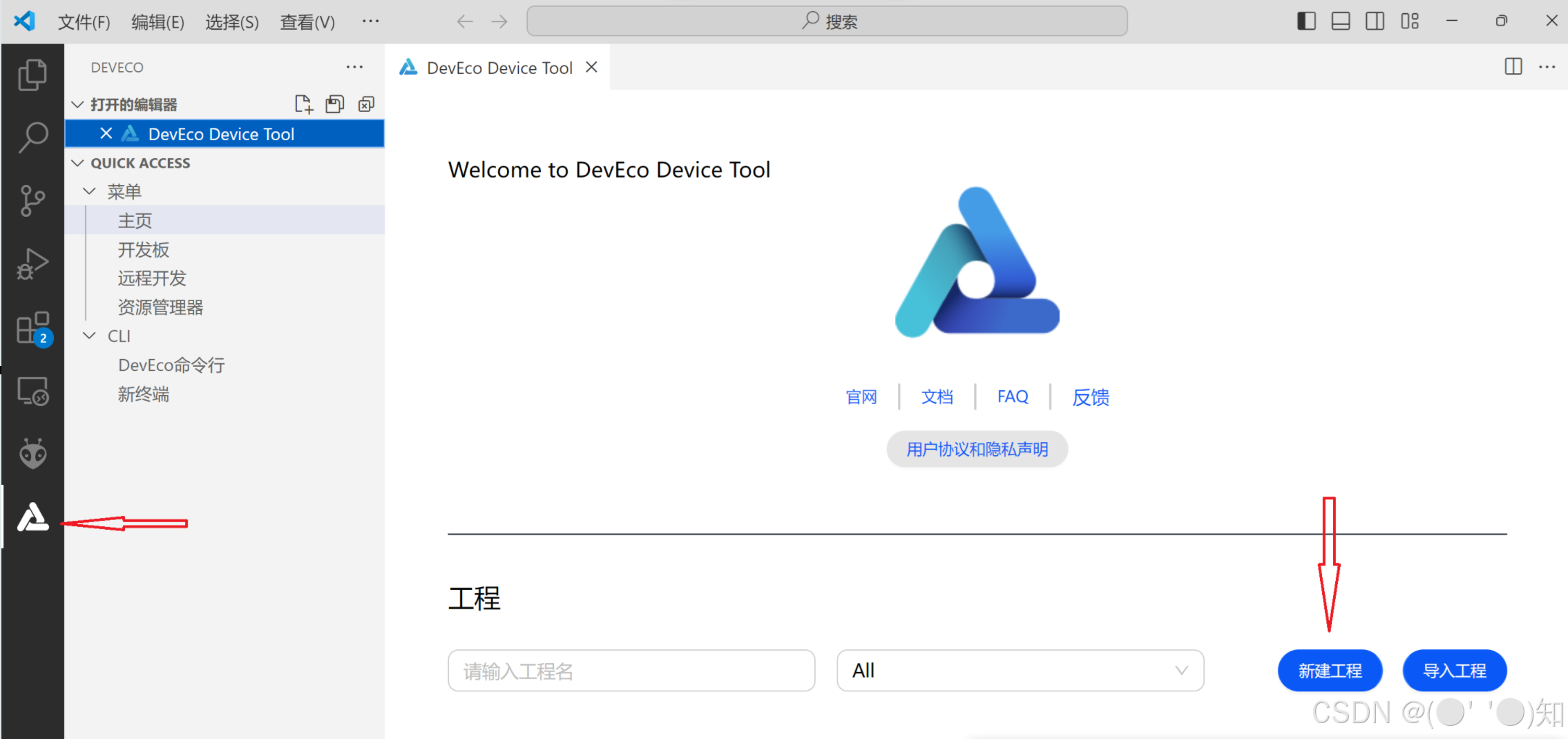Open the 文档 link
The width and height of the screenshot is (1568, 739).
(x=937, y=397)
